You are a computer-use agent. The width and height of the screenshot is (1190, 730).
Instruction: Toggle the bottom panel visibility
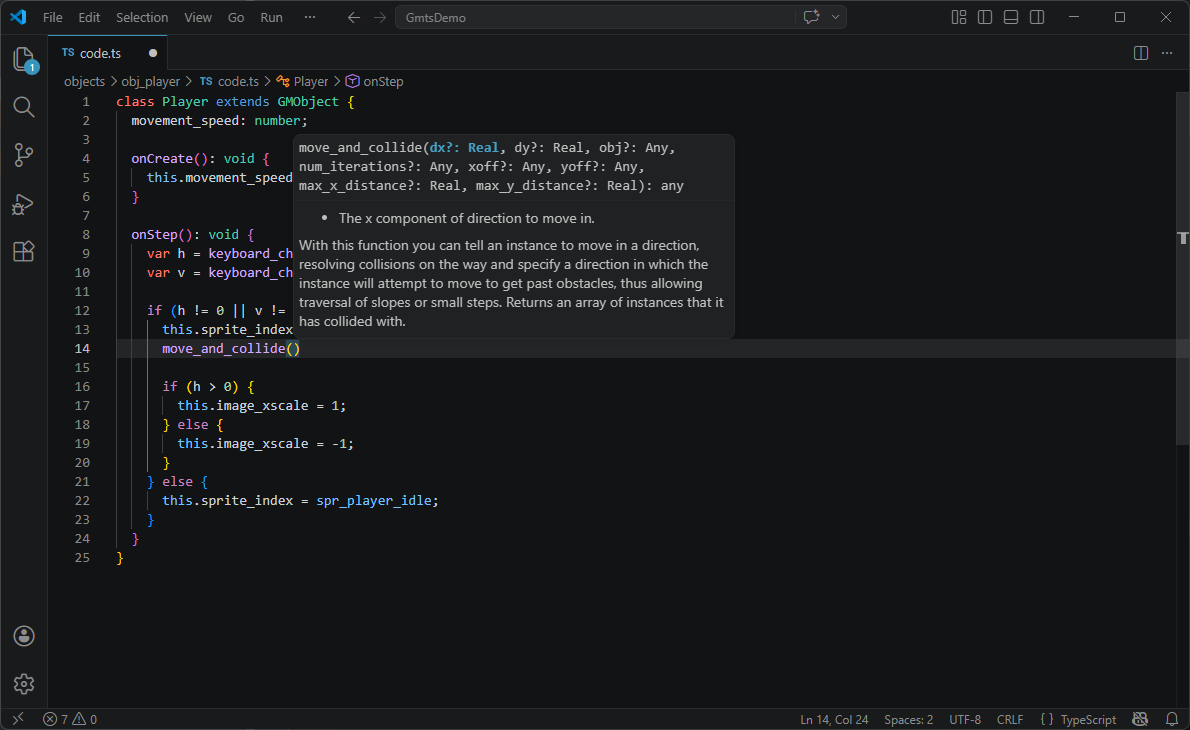coord(1011,17)
